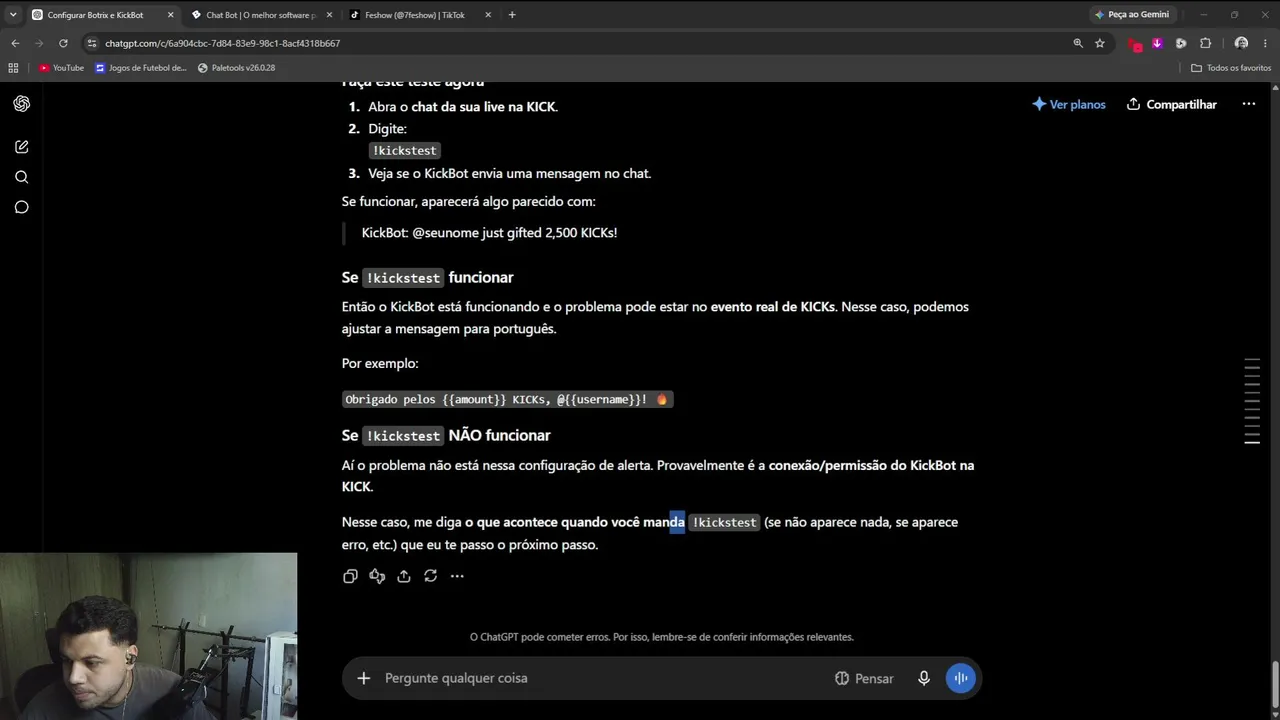Open Jogos de Futebol bookmark
The width and height of the screenshot is (1280, 720).
click(x=141, y=68)
